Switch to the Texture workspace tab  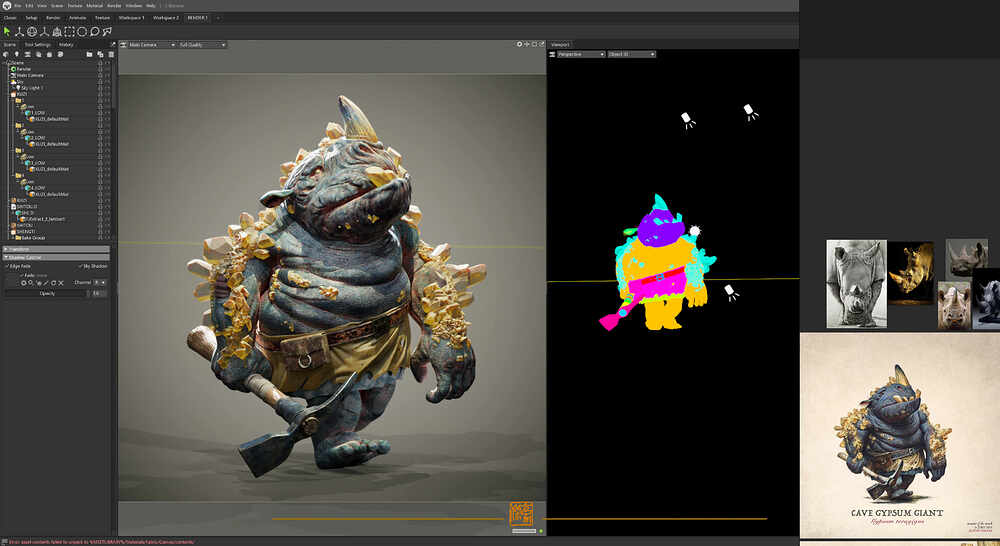point(102,18)
